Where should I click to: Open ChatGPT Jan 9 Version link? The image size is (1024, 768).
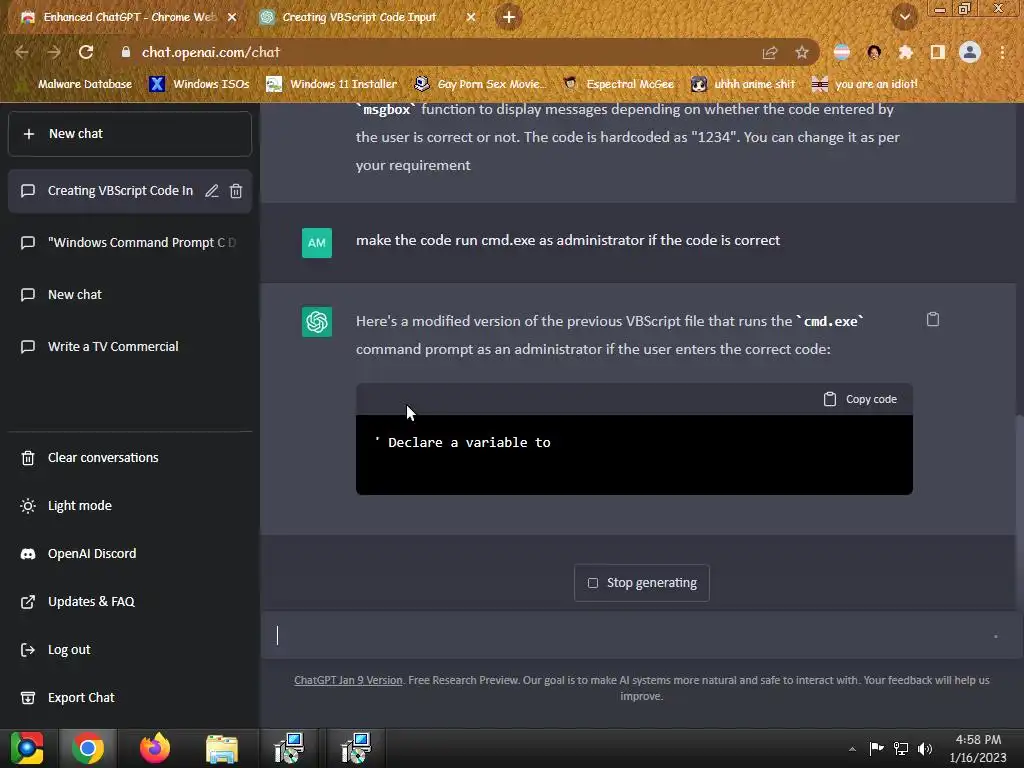pos(348,680)
